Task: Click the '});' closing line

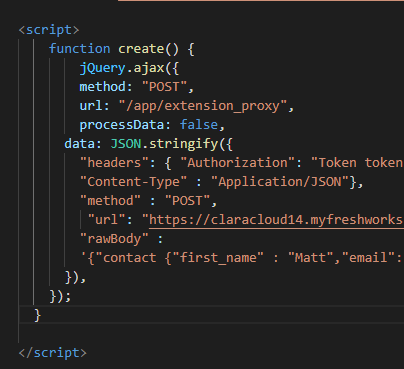Action: click(x=60, y=296)
